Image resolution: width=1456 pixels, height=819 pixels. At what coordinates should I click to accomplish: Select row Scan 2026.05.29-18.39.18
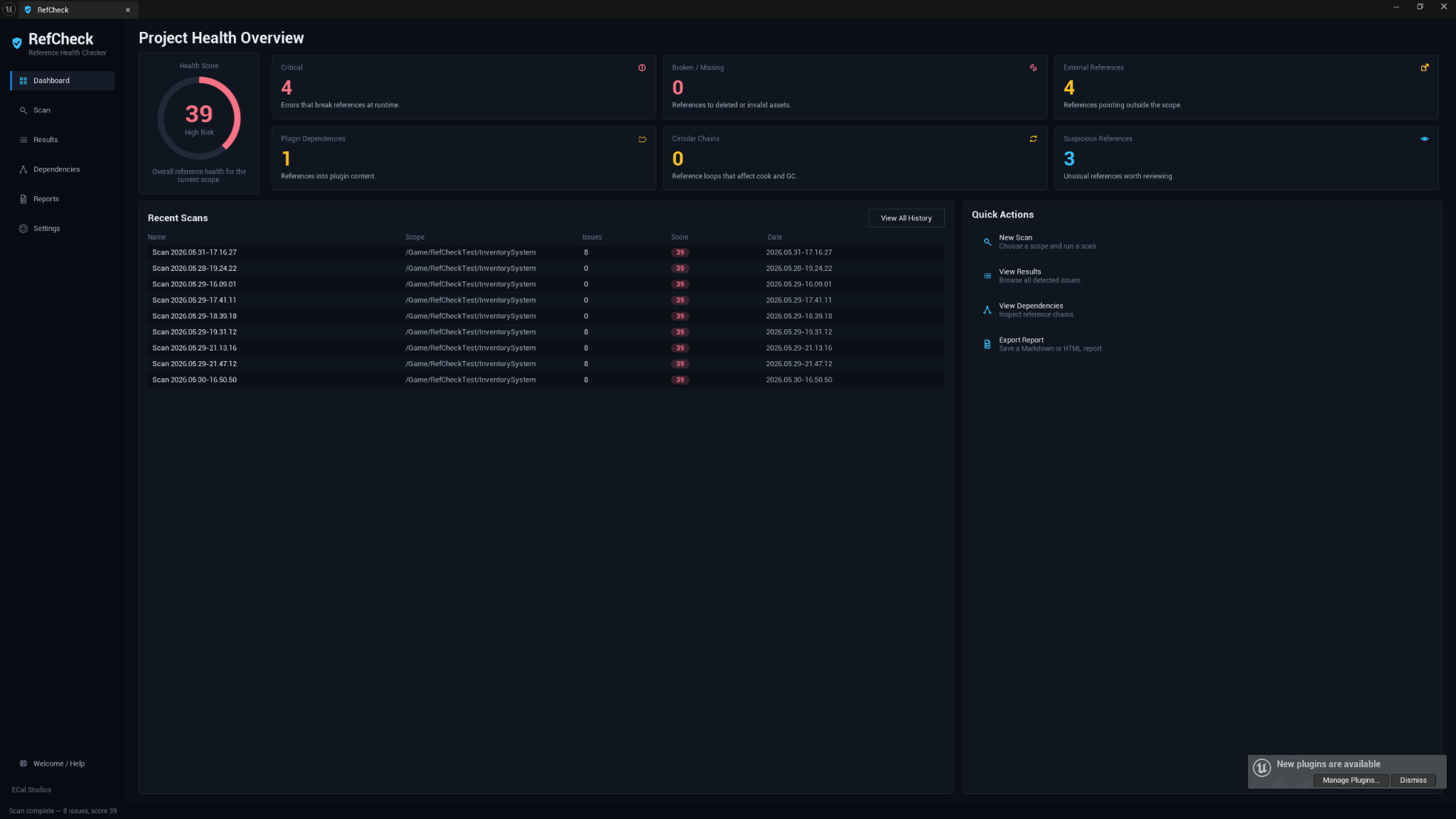point(546,316)
